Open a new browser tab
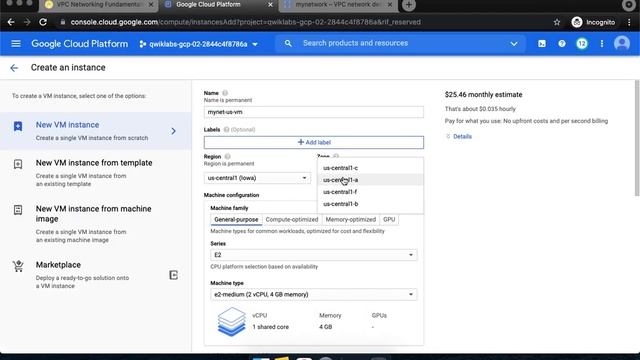 pos(409,5)
